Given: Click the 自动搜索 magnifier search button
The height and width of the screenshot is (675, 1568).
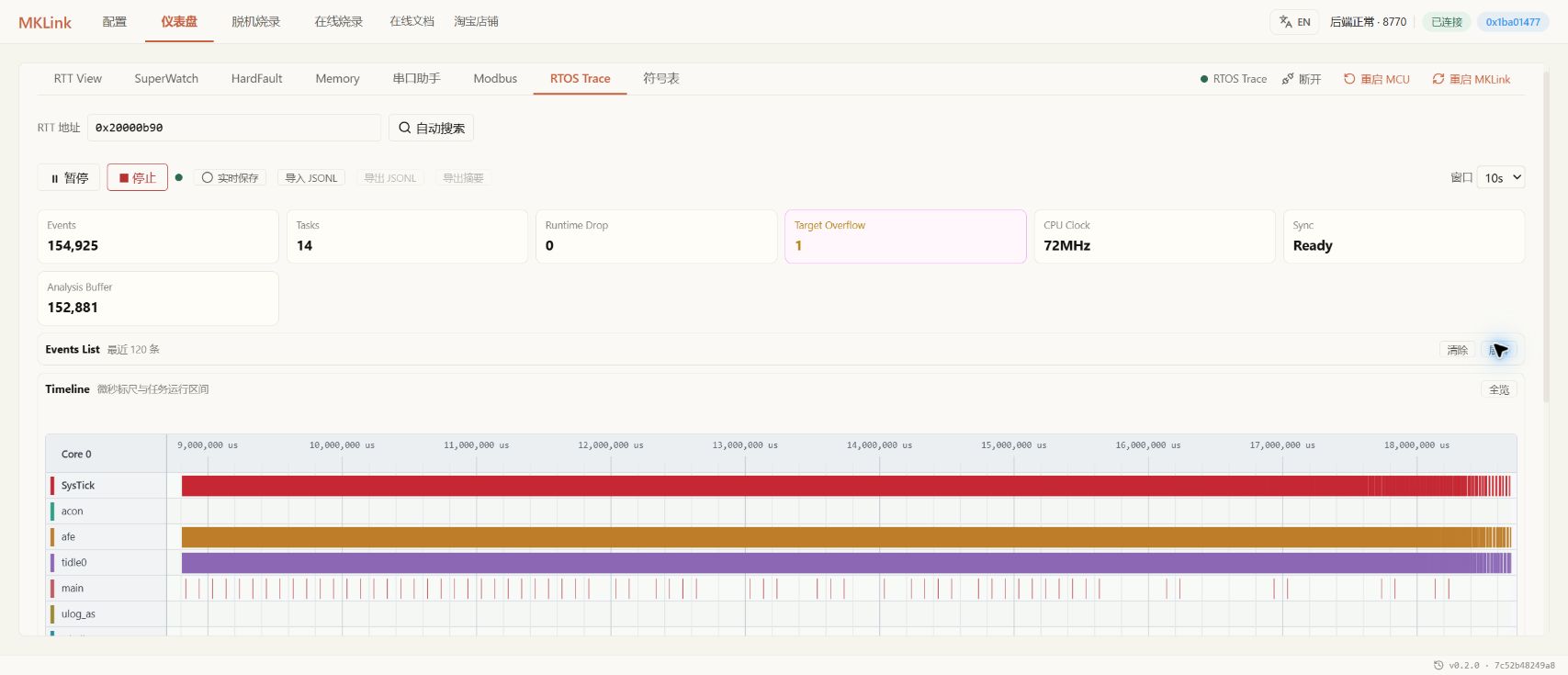Looking at the screenshot, I should point(432,128).
